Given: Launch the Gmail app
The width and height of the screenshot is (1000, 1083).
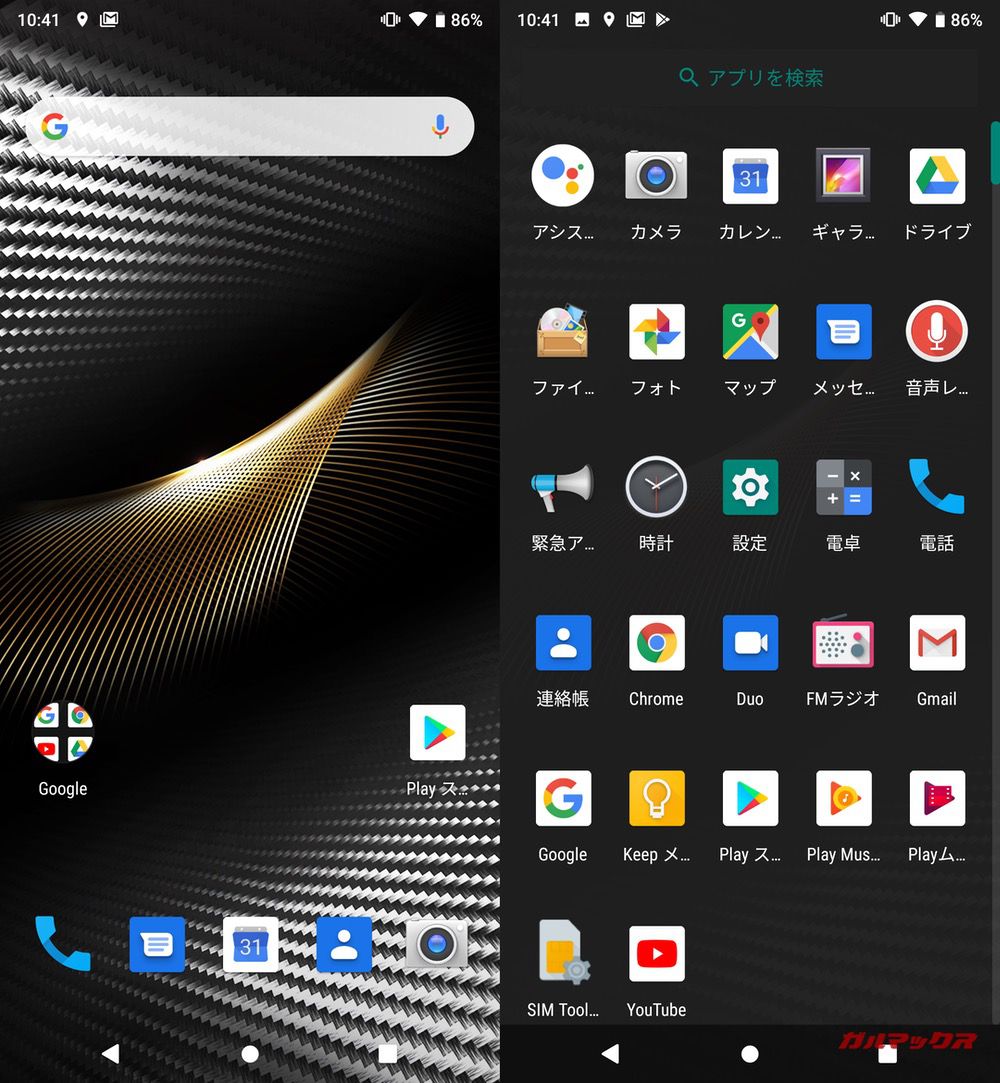Looking at the screenshot, I should (937, 643).
